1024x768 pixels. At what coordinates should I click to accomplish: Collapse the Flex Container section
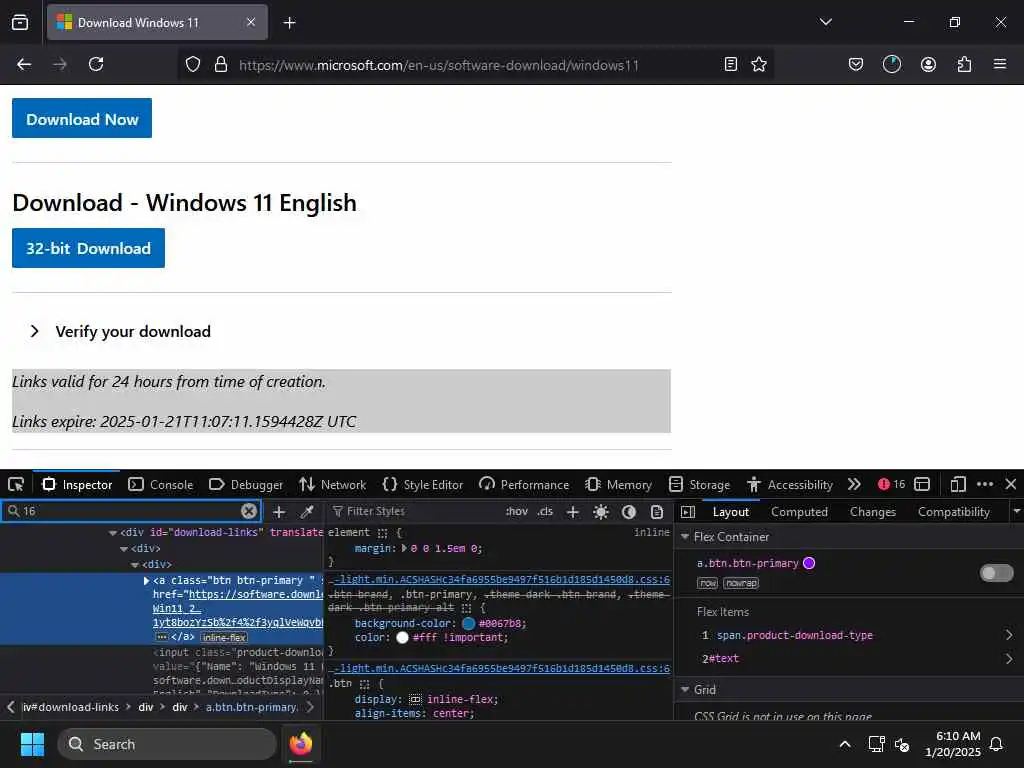[x=685, y=537]
